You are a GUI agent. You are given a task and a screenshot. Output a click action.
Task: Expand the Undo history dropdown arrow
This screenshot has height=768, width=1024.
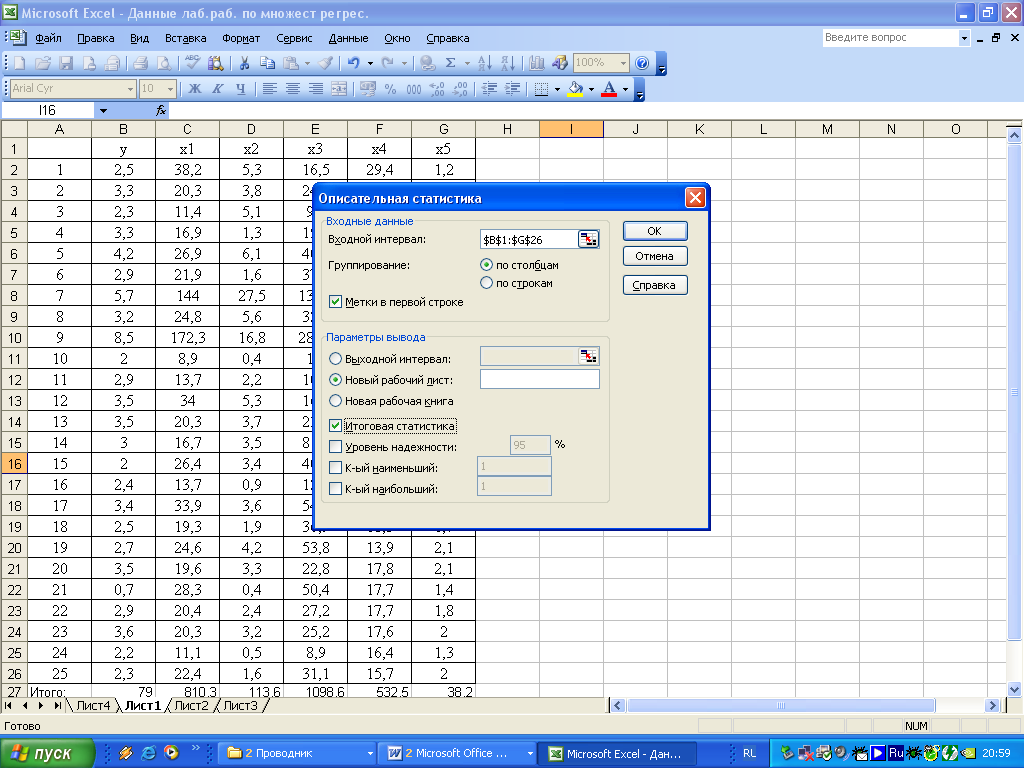370,63
